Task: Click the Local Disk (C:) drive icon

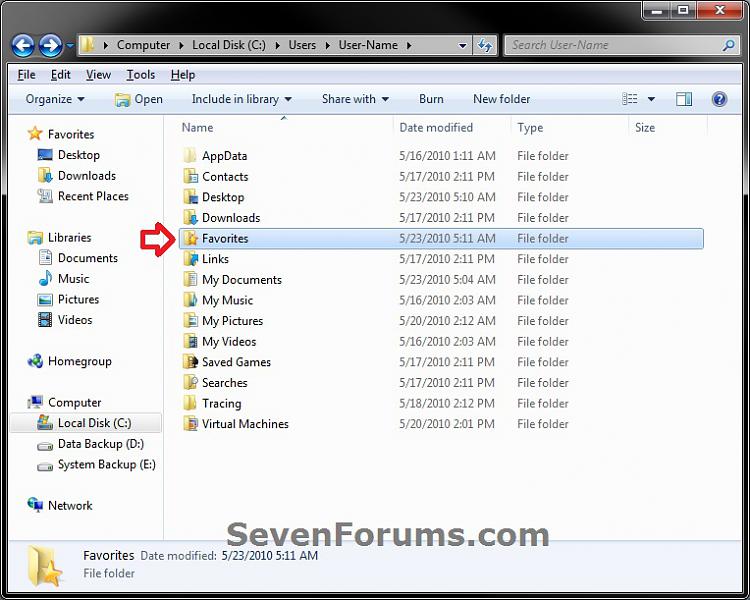Action: coord(45,422)
